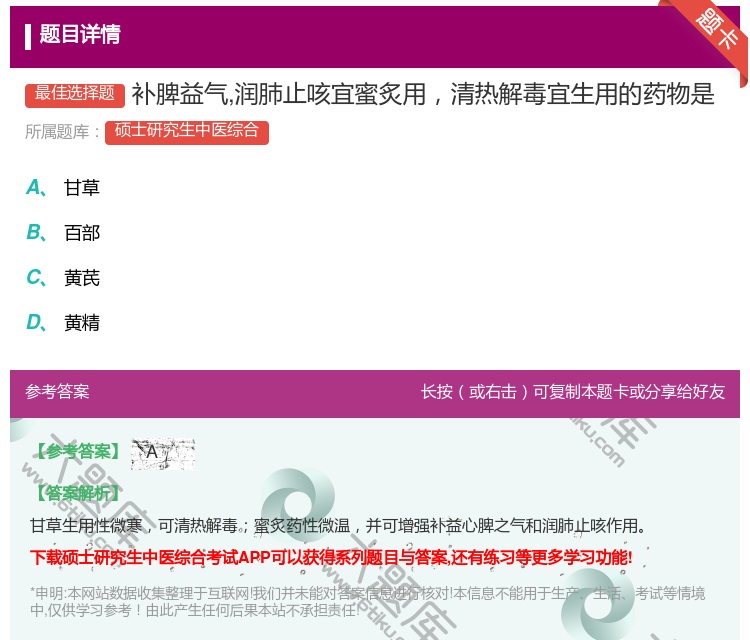Click the 最佳选择题 question type badge
The width and height of the screenshot is (750, 640).
pyautogui.click(x=75, y=95)
